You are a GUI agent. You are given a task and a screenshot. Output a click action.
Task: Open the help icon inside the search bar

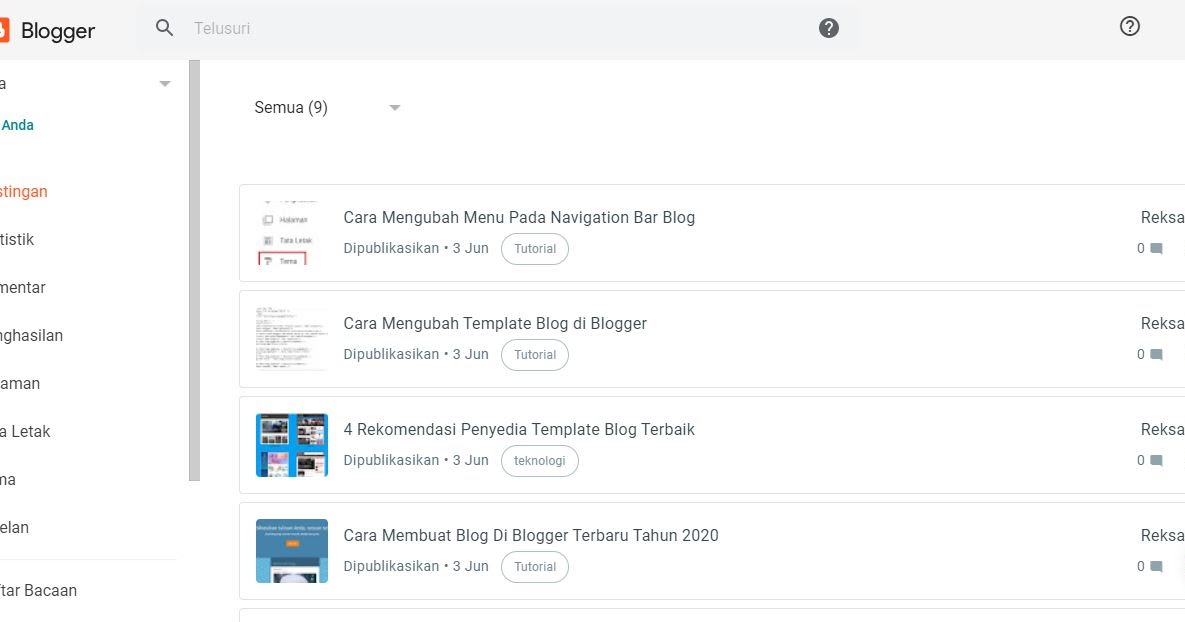828,27
